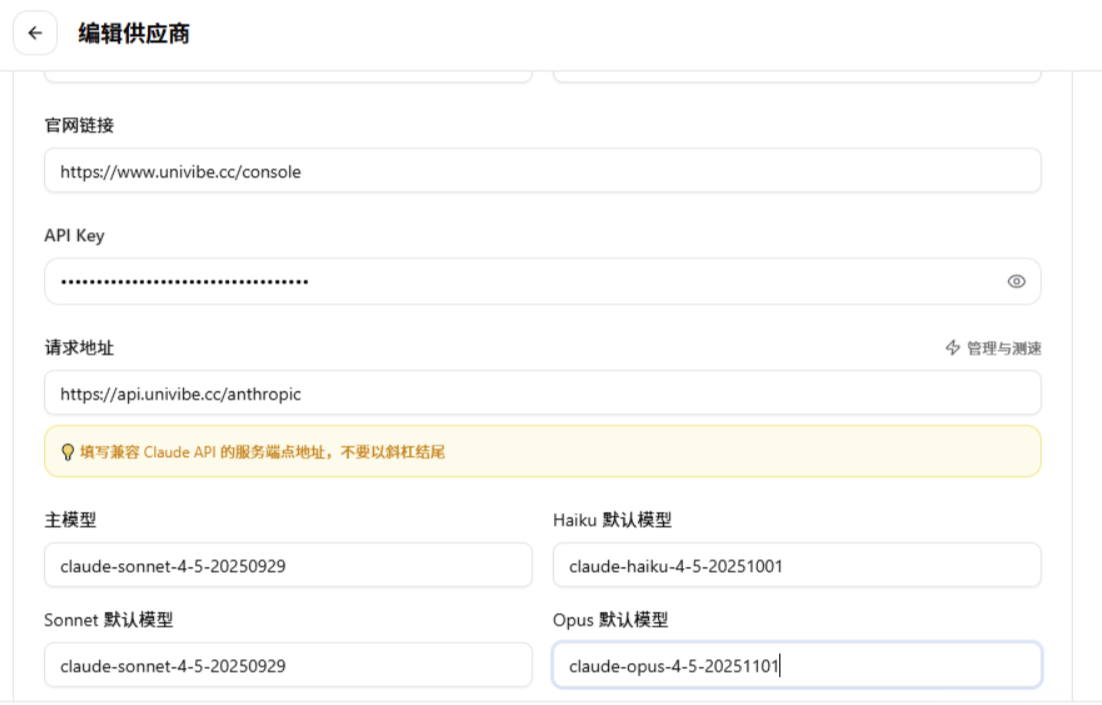Screen dimensions: 1102x705
Task: Click the API Key label
Action: (x=74, y=235)
